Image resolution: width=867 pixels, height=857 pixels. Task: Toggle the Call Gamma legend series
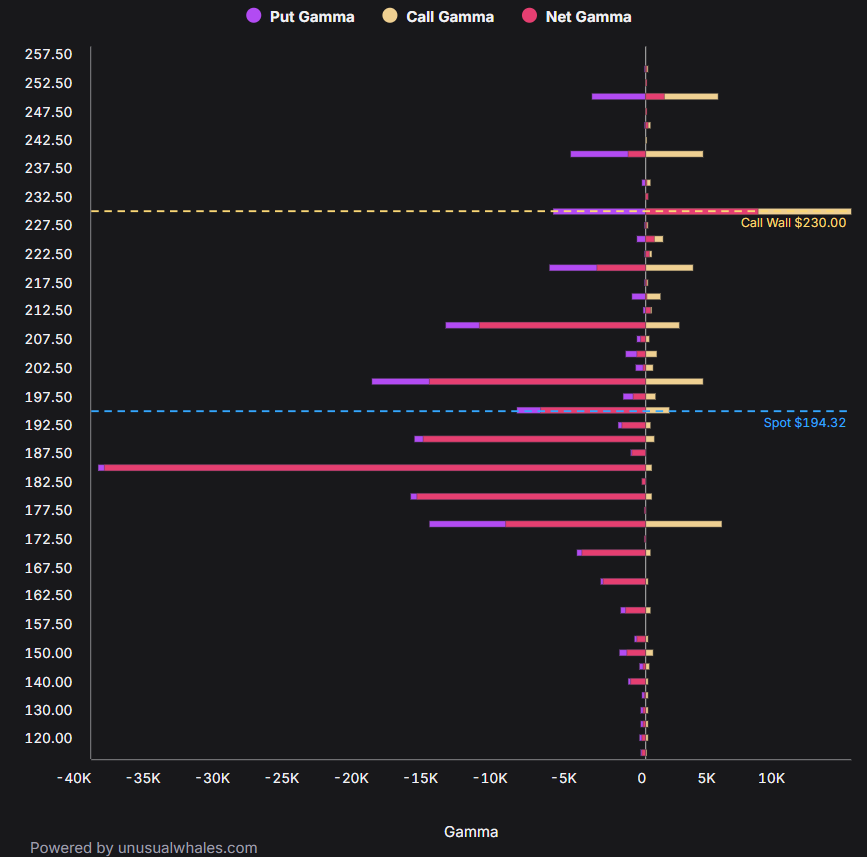tap(438, 17)
